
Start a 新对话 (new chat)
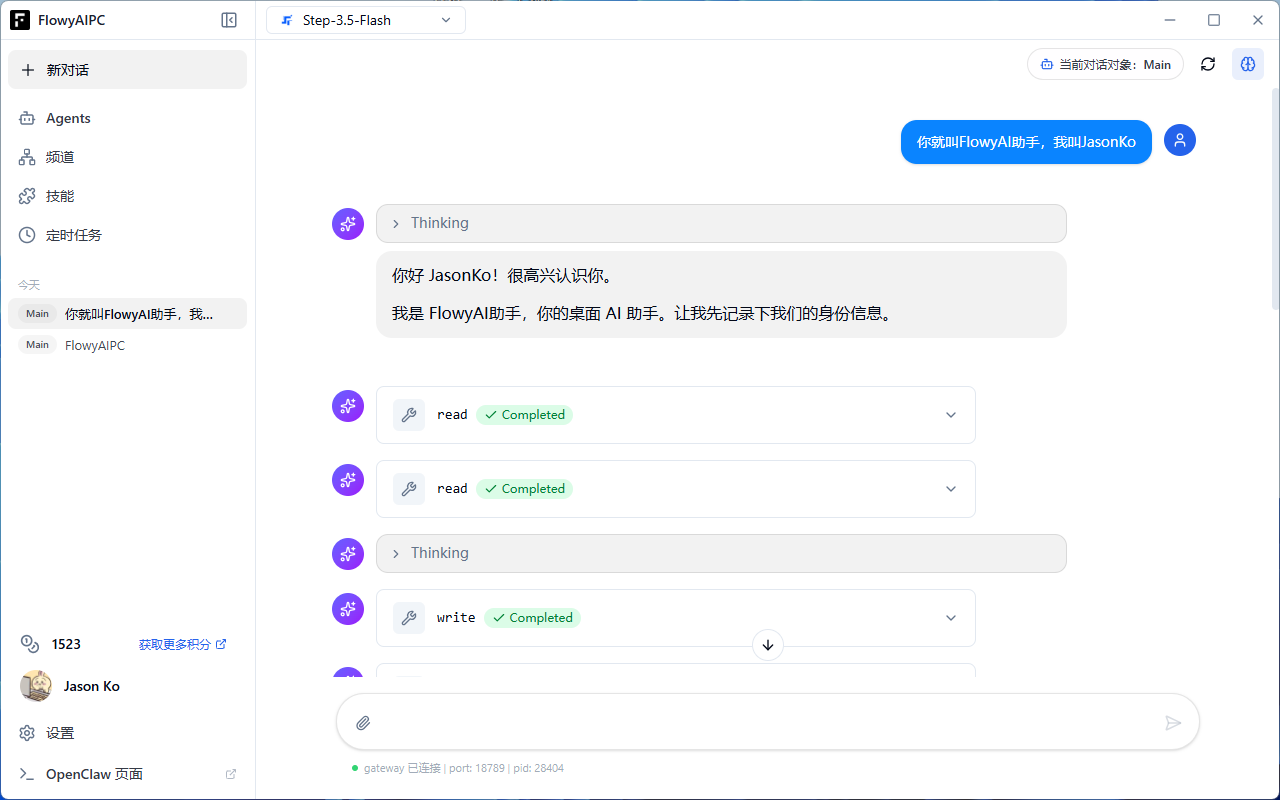click(x=127, y=69)
